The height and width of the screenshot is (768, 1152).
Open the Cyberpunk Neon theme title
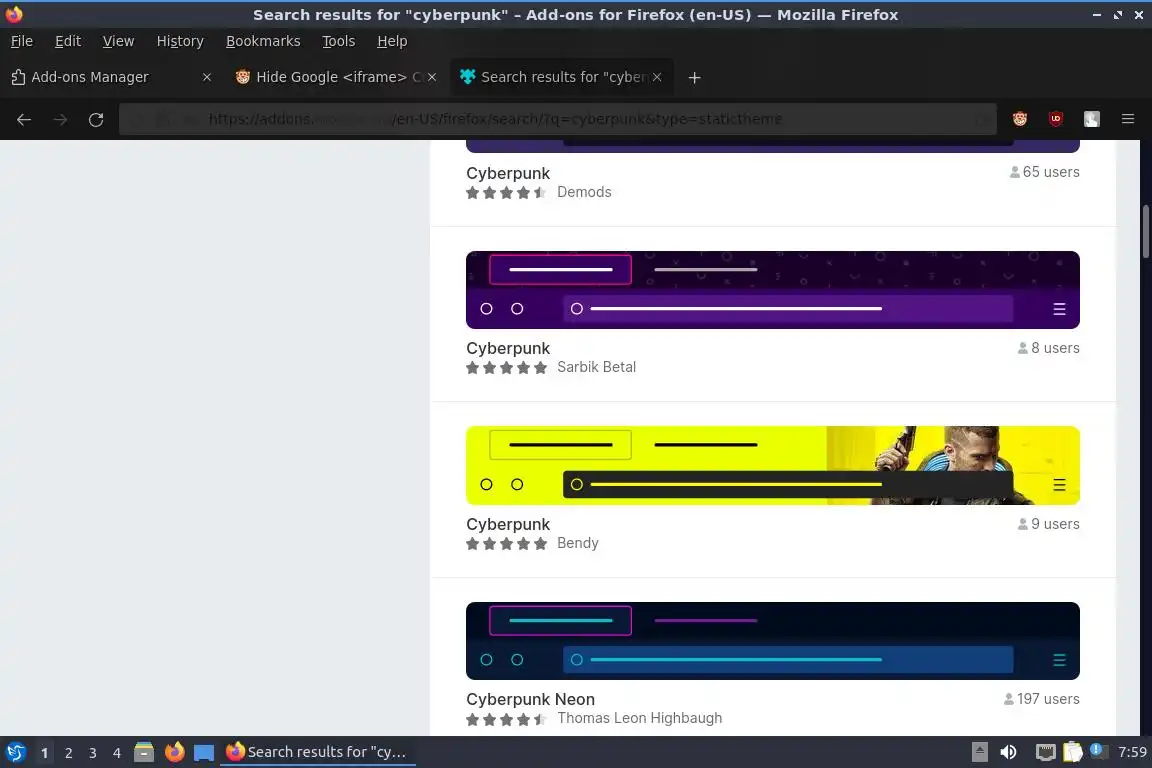click(530, 700)
